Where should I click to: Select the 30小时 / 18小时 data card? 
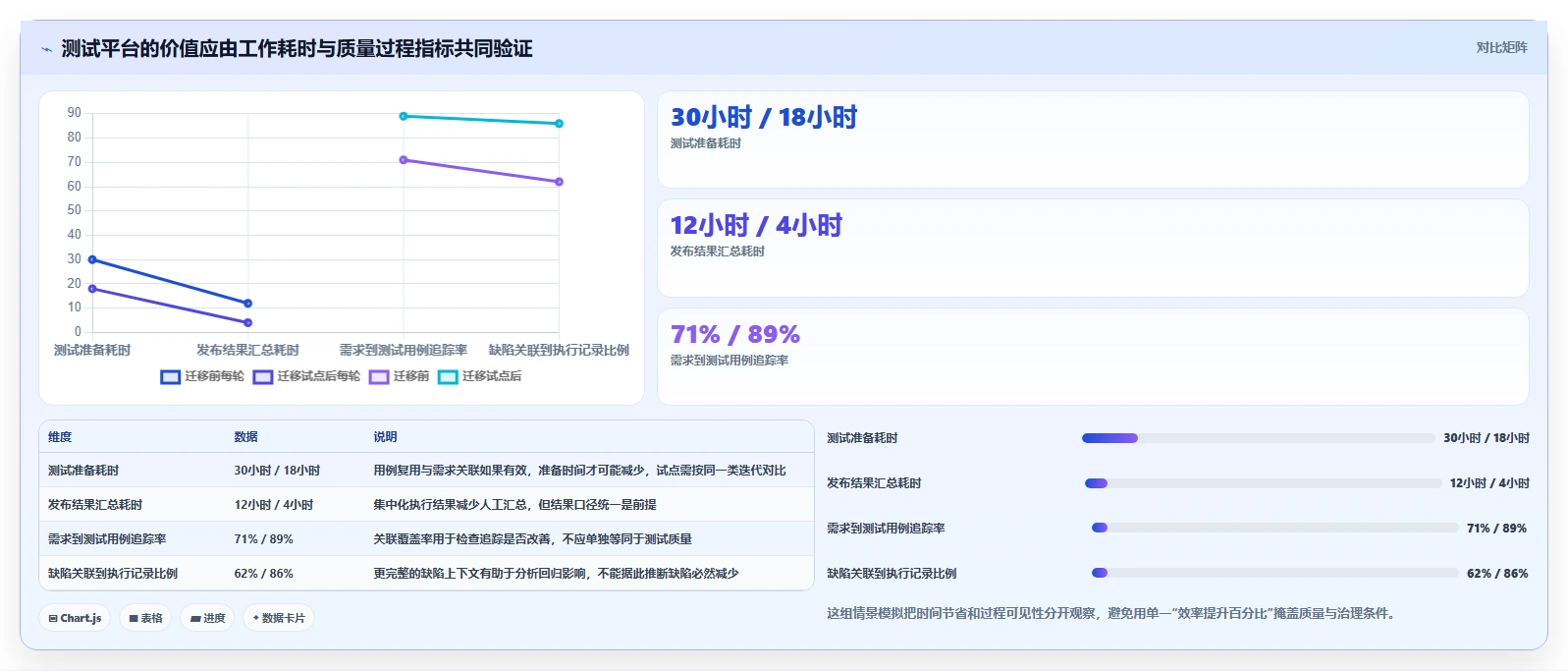click(1093, 140)
